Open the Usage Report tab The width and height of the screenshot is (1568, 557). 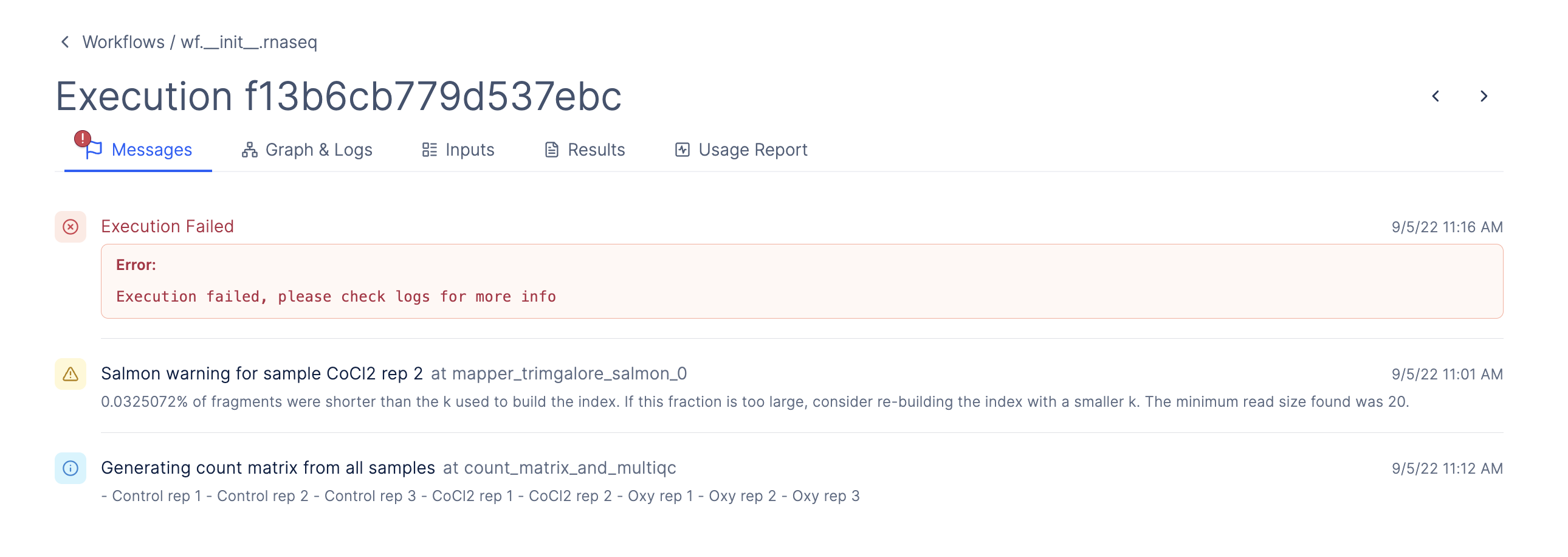tap(752, 150)
